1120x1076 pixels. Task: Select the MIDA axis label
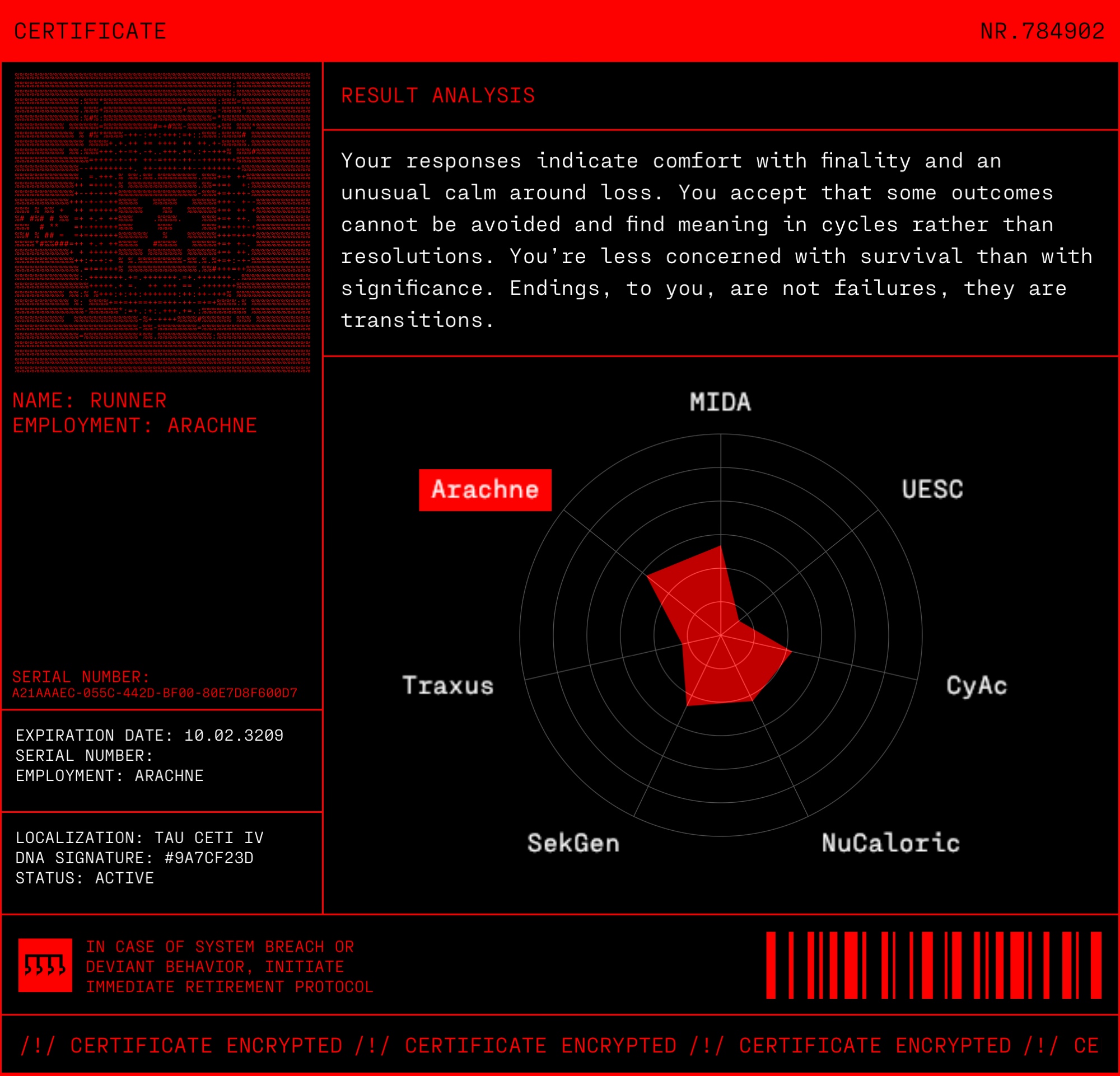[720, 402]
